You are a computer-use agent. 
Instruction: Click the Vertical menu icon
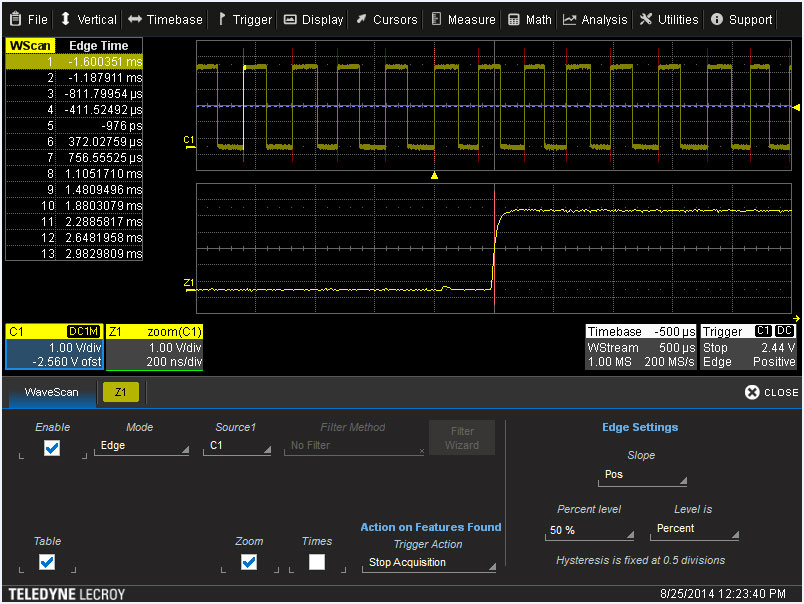click(x=66, y=18)
